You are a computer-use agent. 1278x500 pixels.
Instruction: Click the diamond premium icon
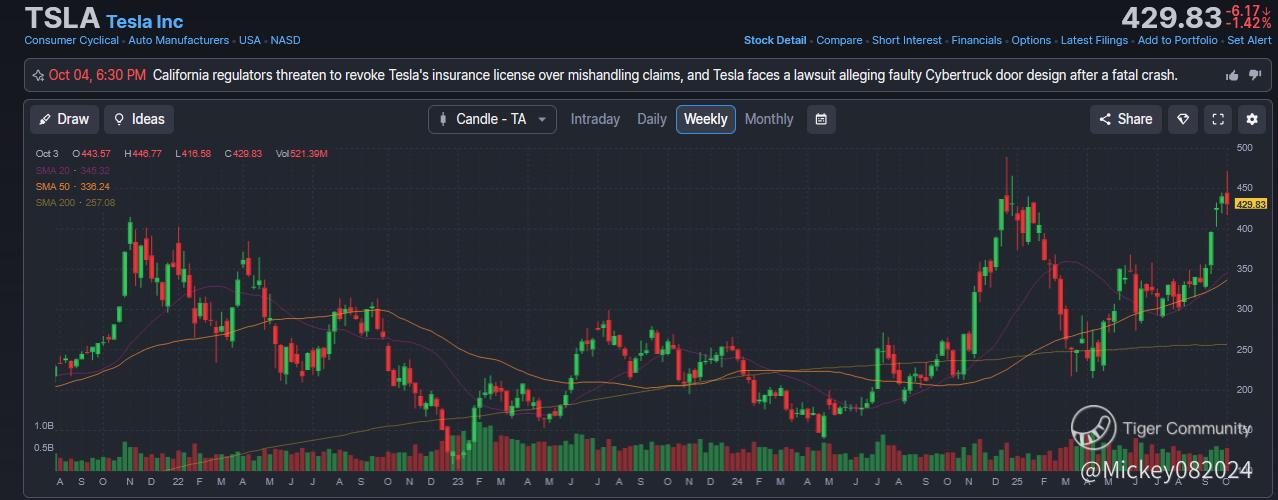(x=1184, y=119)
